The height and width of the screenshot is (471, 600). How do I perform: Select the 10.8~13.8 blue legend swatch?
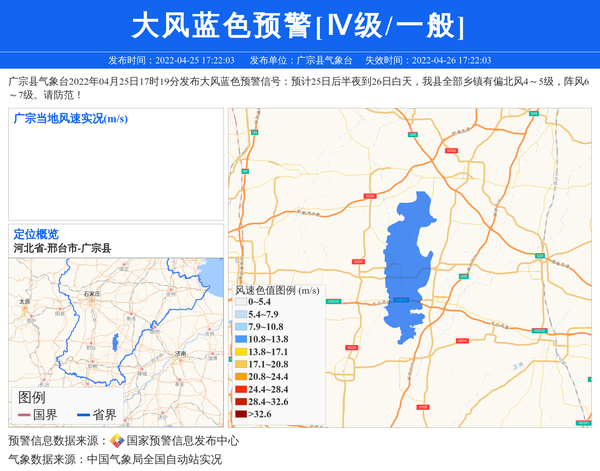tap(240, 340)
